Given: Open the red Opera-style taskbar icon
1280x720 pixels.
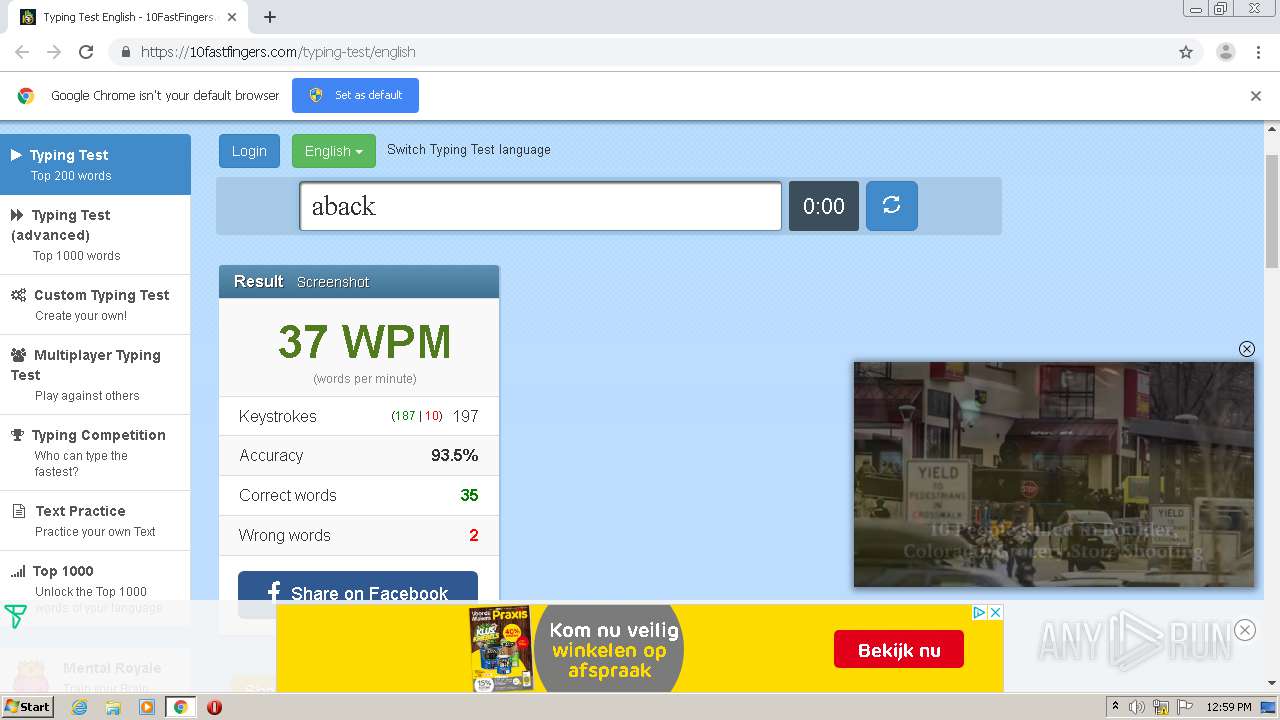Looking at the screenshot, I should [214, 707].
